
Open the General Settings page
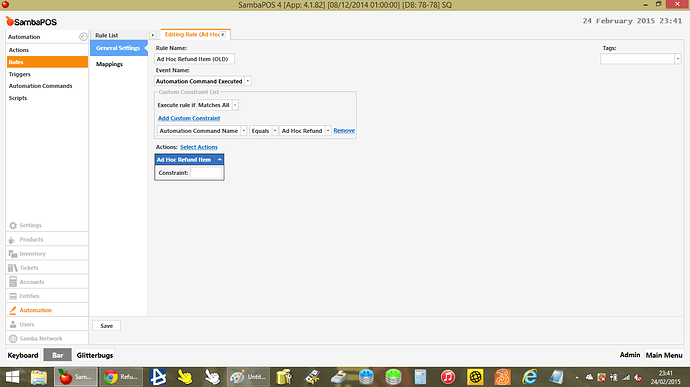point(118,48)
